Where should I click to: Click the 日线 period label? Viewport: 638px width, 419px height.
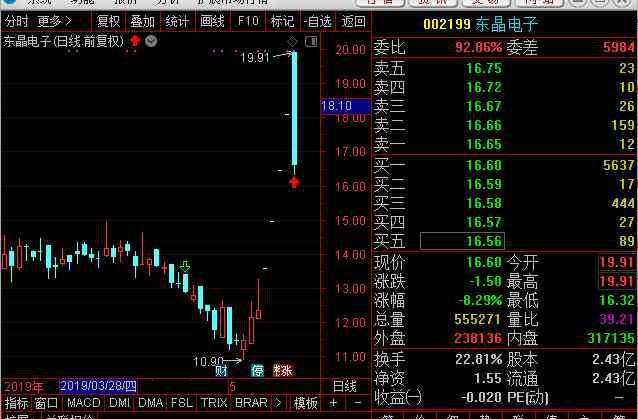click(345, 386)
